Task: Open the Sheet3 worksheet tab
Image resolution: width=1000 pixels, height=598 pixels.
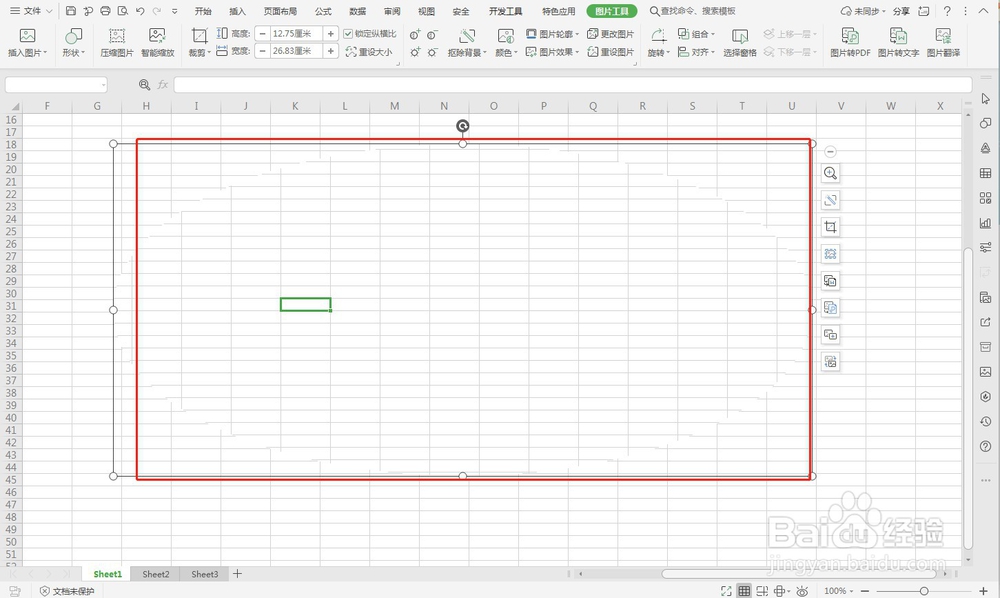Action: coord(205,574)
